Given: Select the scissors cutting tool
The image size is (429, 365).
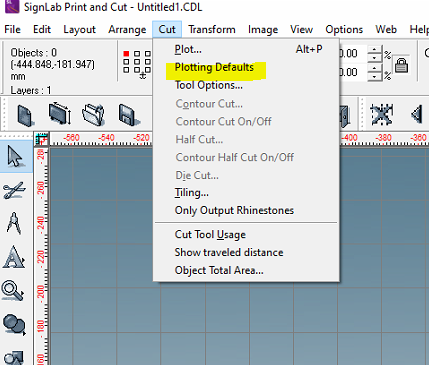Looking at the screenshot, I should (14, 190).
